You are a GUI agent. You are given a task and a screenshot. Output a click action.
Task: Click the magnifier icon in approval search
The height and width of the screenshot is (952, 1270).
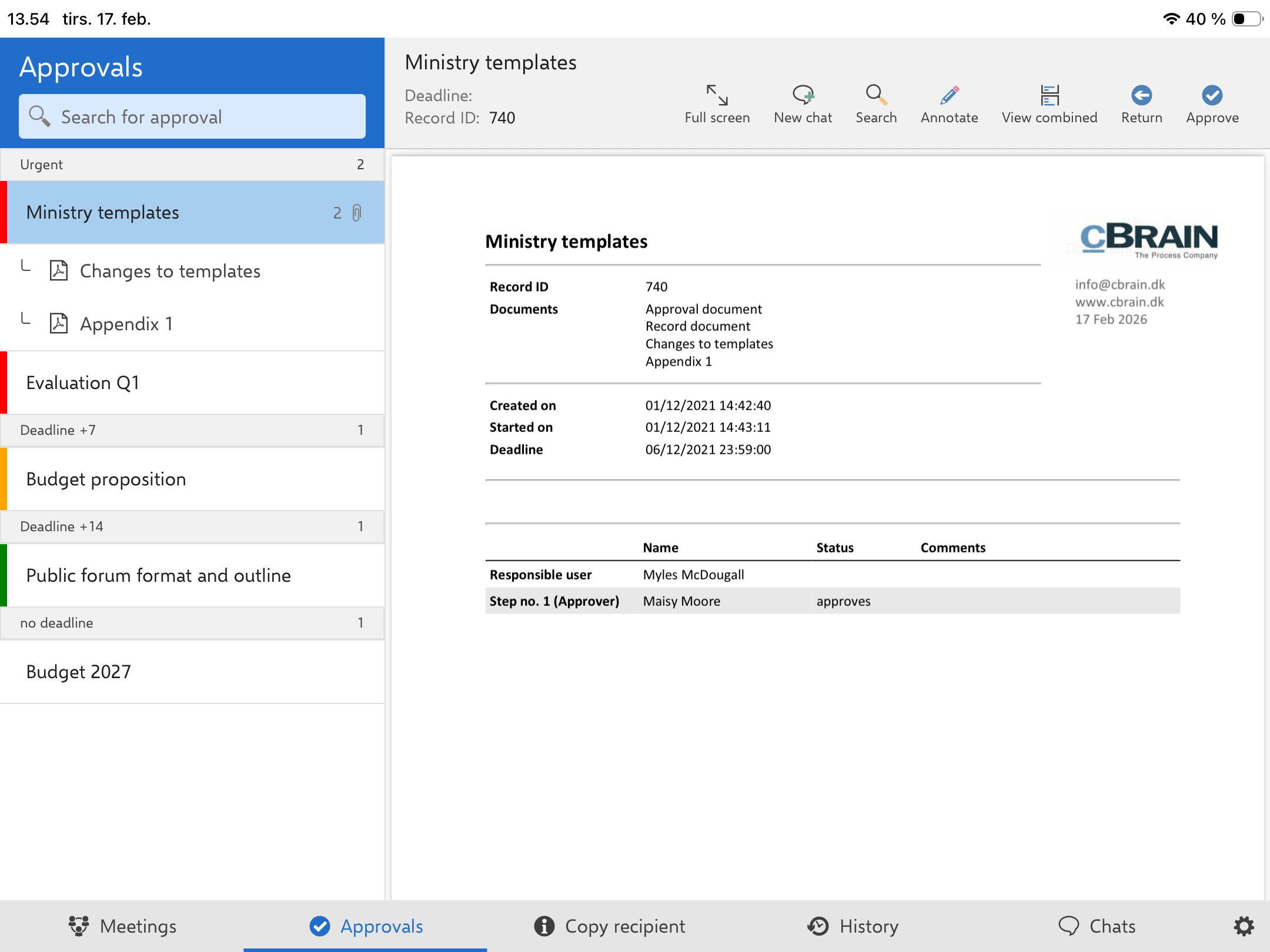pos(39,116)
